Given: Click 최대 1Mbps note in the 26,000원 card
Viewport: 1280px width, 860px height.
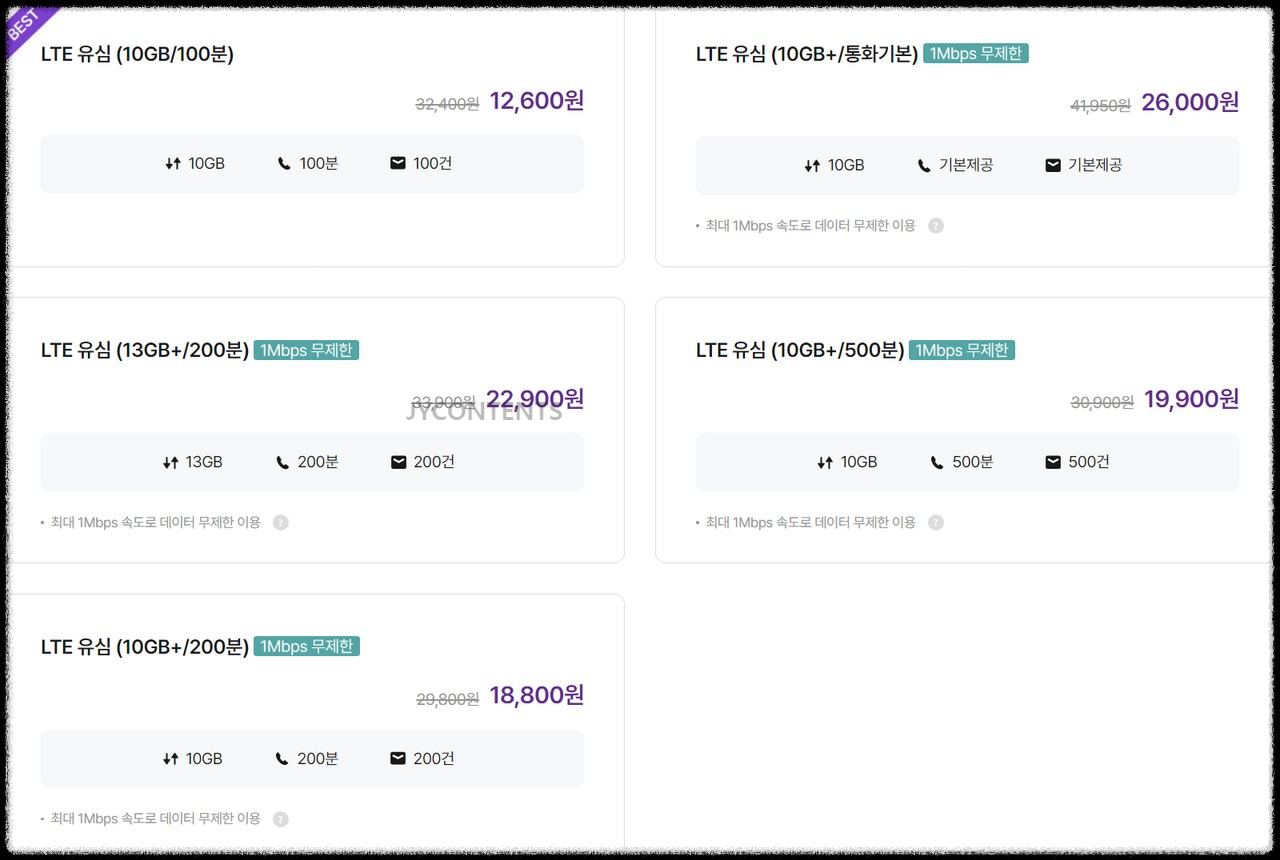Looking at the screenshot, I should [811, 226].
